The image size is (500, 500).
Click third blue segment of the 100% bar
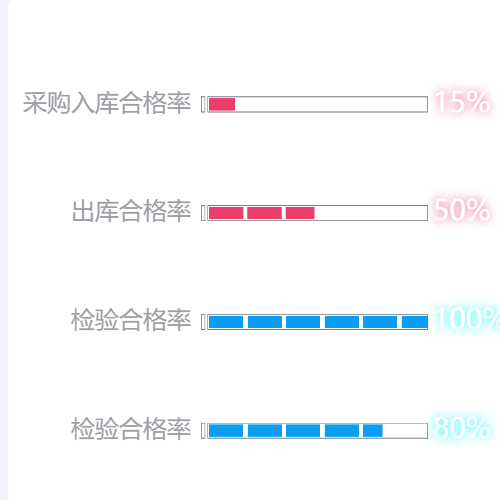click(303, 322)
